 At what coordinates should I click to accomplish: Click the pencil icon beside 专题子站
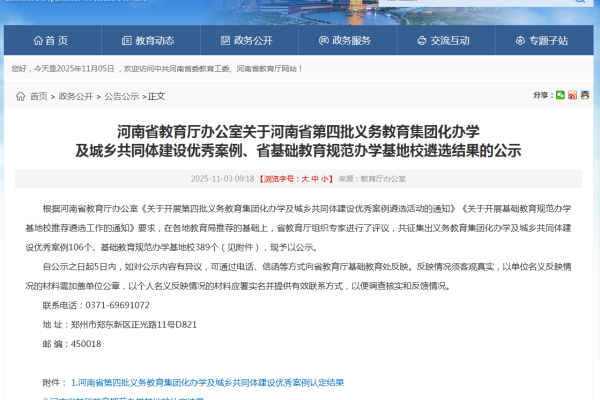click(522, 41)
